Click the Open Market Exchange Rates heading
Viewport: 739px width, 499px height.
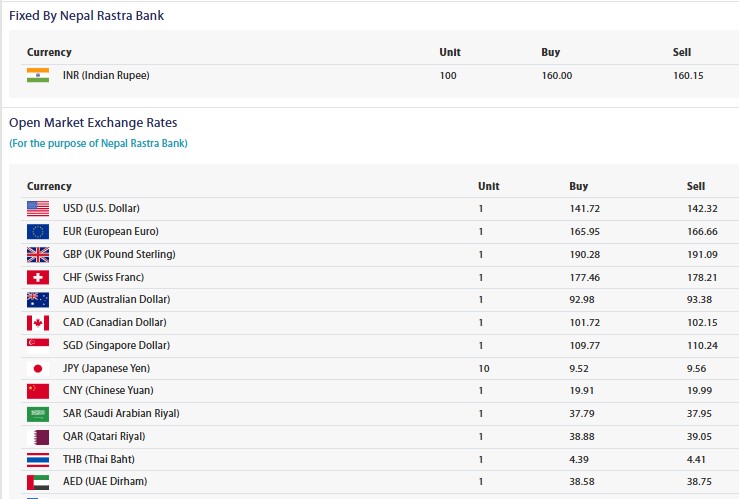click(x=93, y=123)
